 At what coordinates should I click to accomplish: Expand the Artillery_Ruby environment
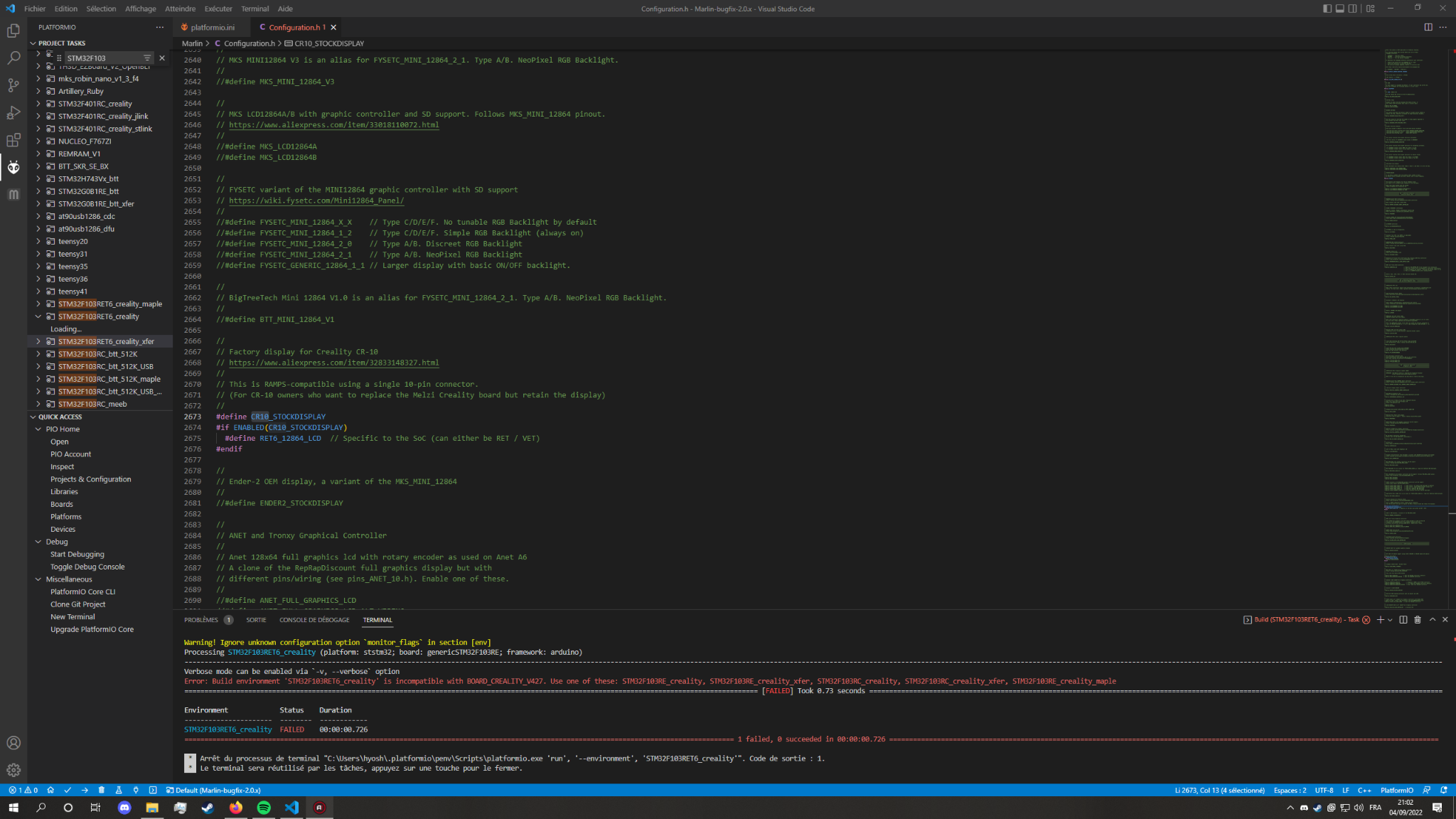[38, 91]
